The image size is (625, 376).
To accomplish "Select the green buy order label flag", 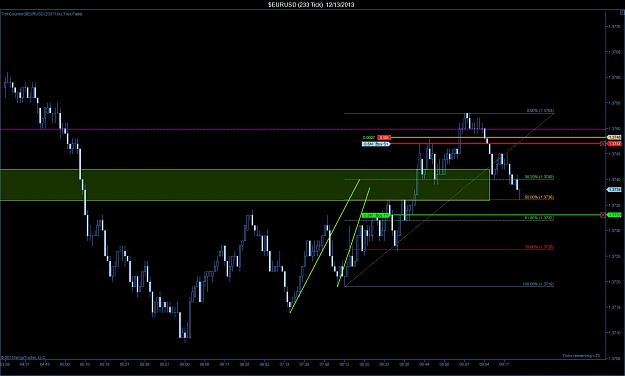I will (x=377, y=216).
